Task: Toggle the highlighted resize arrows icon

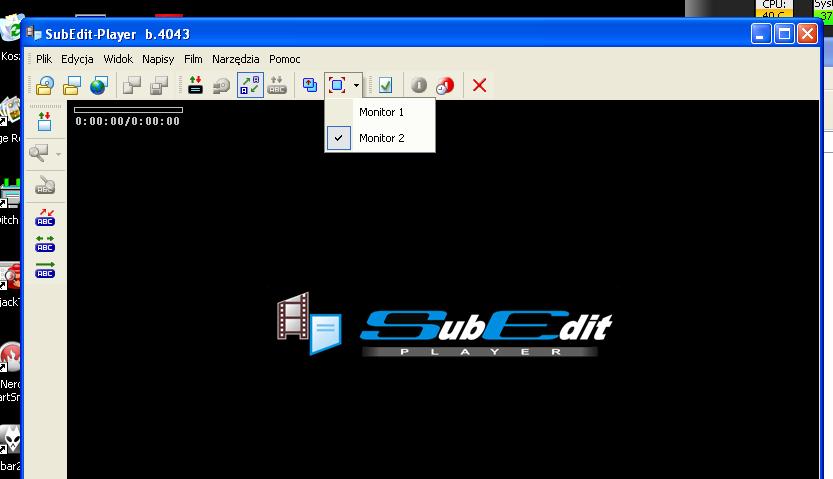Action: coord(250,85)
